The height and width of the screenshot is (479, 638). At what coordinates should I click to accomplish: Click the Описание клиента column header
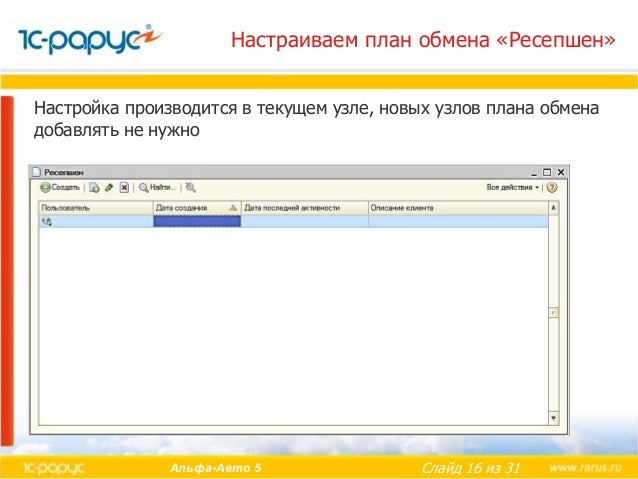(458, 208)
